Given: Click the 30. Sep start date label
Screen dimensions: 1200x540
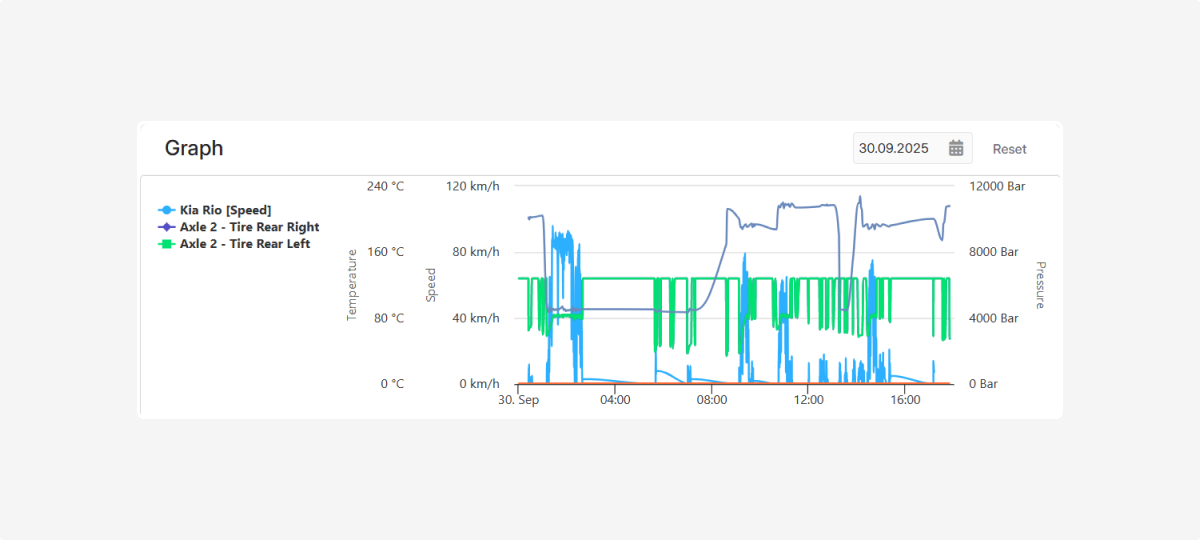Looking at the screenshot, I should pos(519,400).
